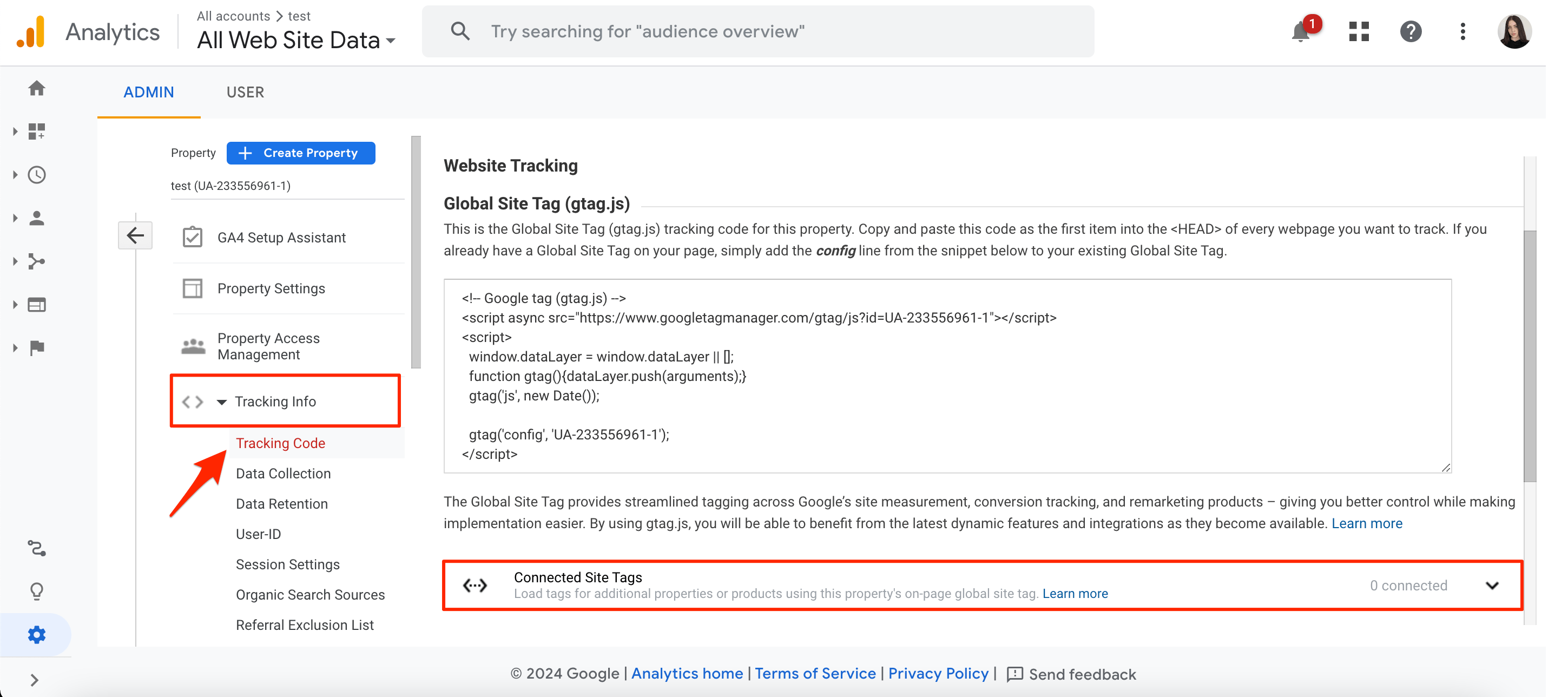Click the Tracking Code menu item
1568x697 pixels.
click(281, 443)
